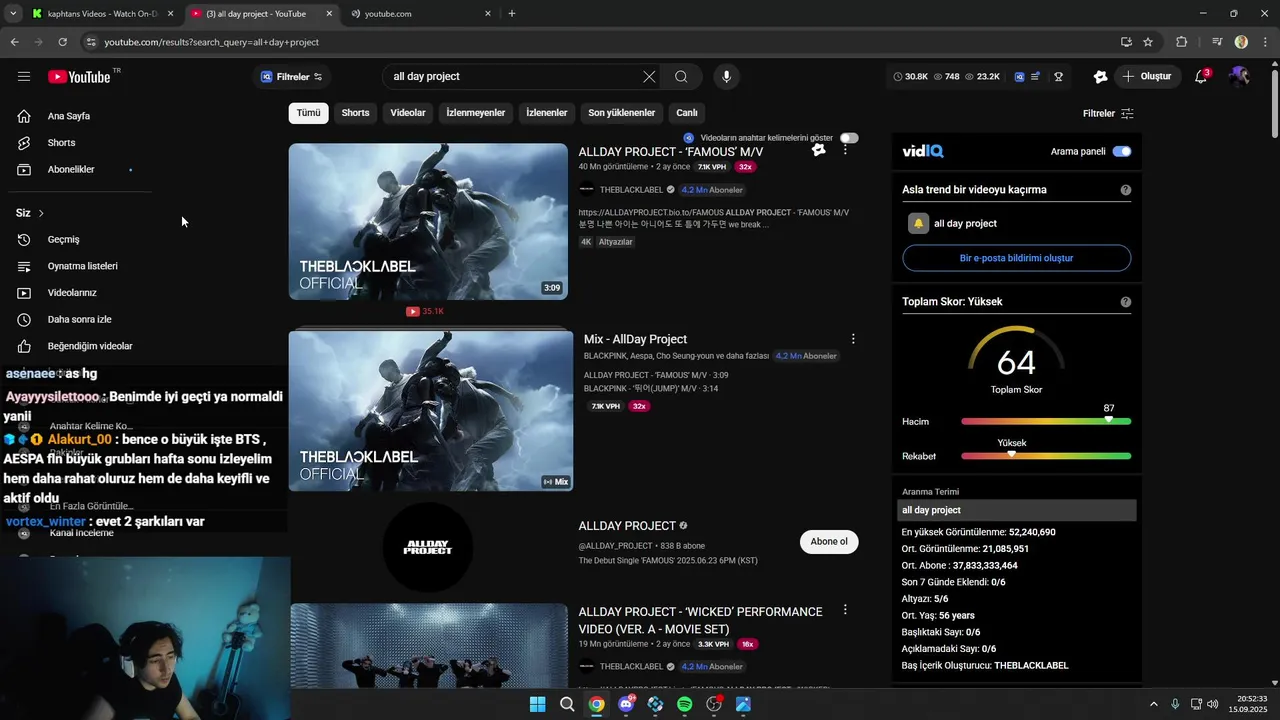Open the Chrome extensions puzzle icon
This screenshot has height=720, width=1280.
[1182, 42]
